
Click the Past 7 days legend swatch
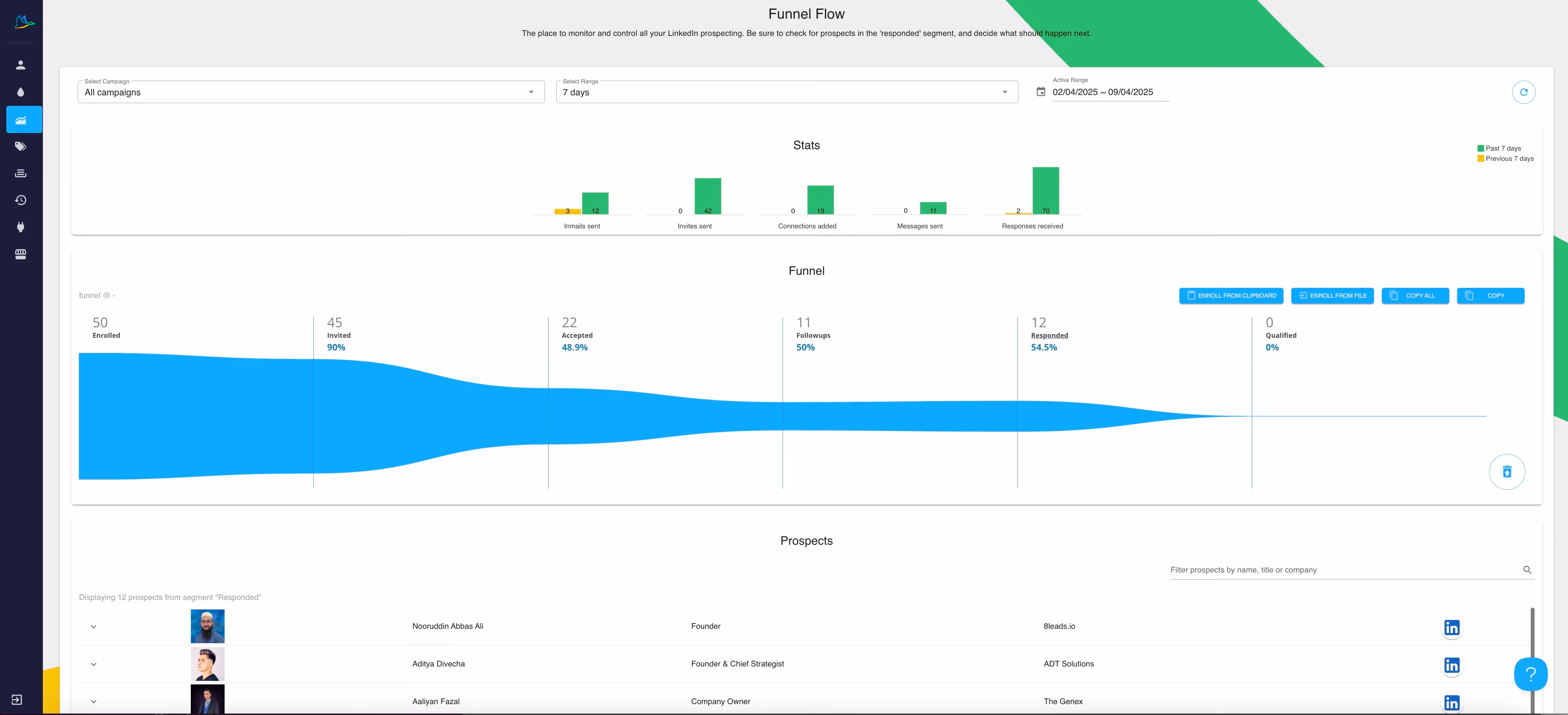click(1480, 148)
